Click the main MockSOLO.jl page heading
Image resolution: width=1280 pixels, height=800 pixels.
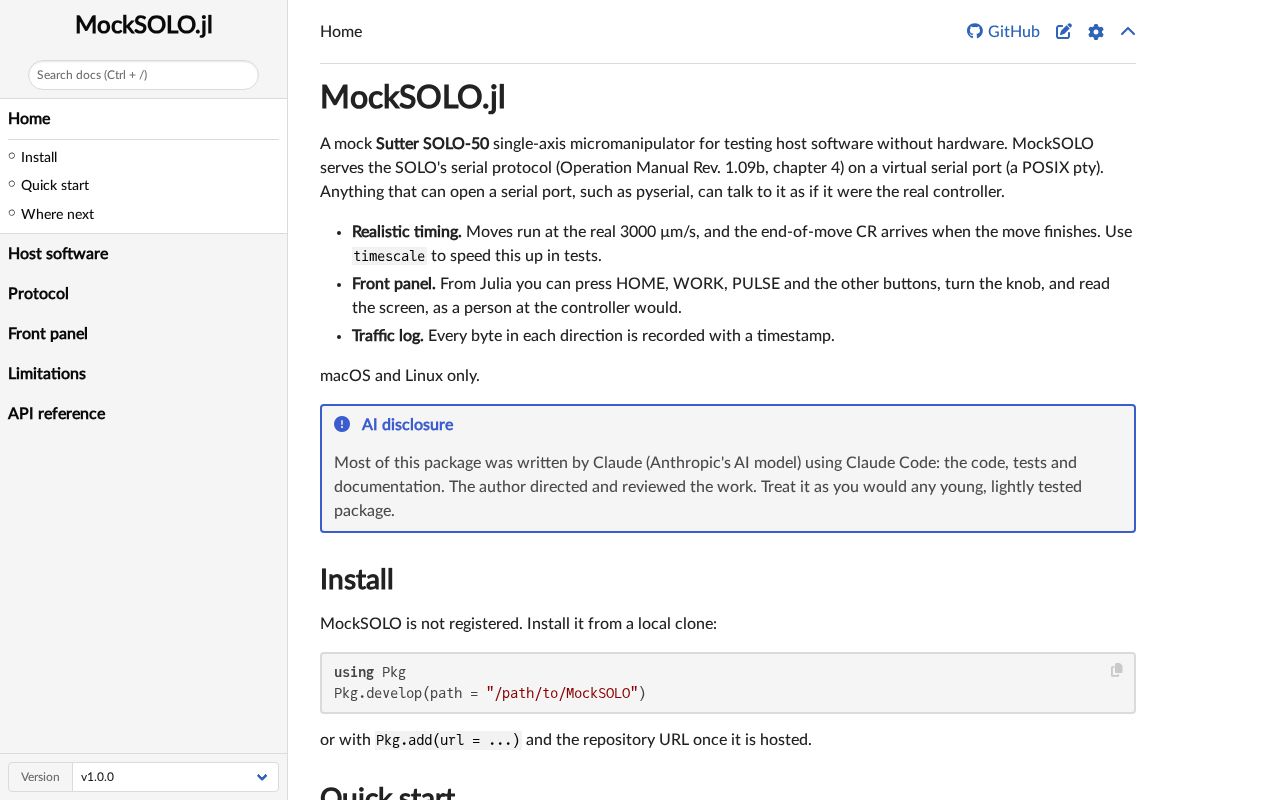click(x=412, y=97)
